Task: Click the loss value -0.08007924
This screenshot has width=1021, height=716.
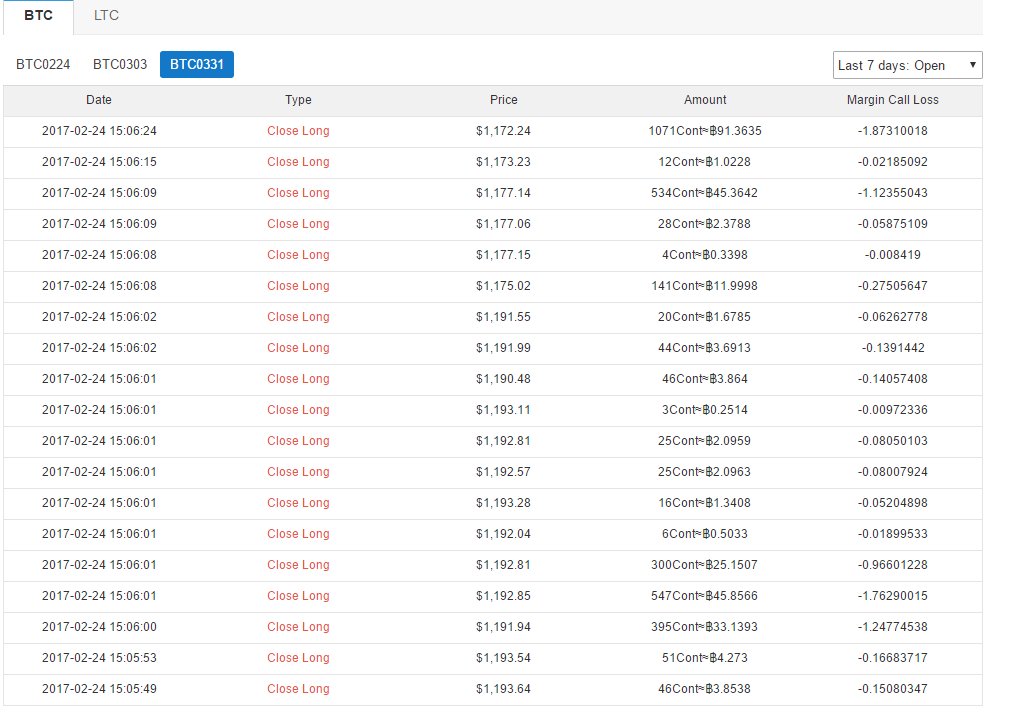Action: pos(893,472)
